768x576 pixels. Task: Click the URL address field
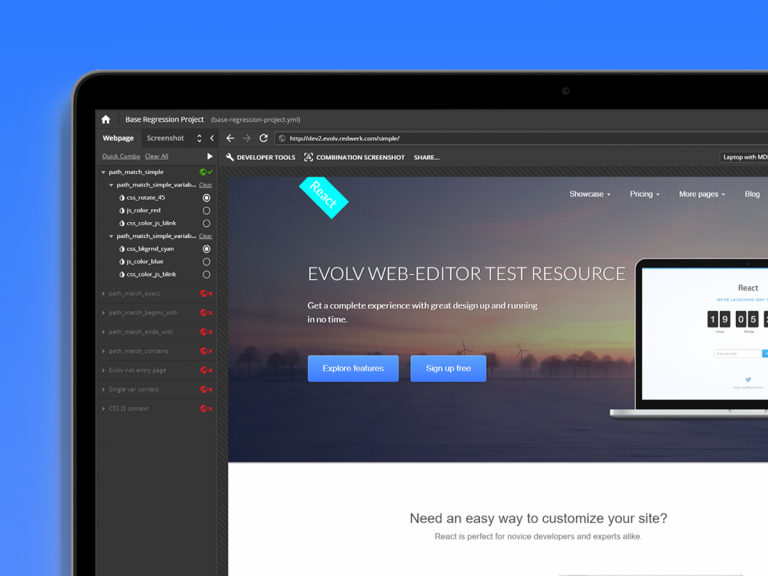tap(521, 139)
